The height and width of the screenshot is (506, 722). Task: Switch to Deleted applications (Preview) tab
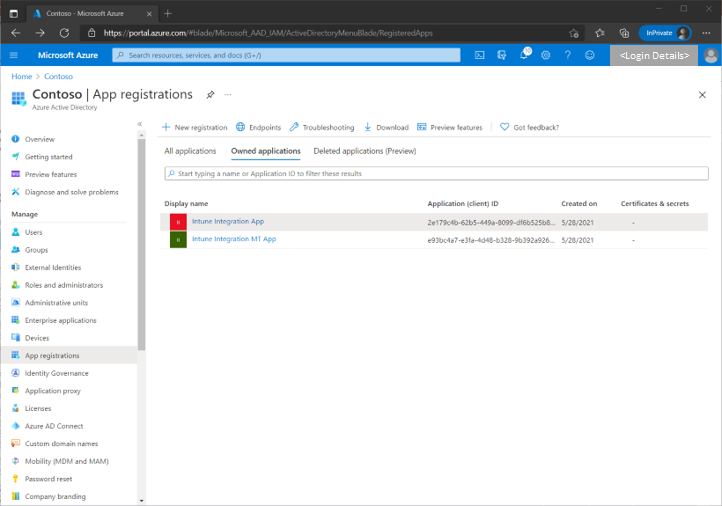365,151
